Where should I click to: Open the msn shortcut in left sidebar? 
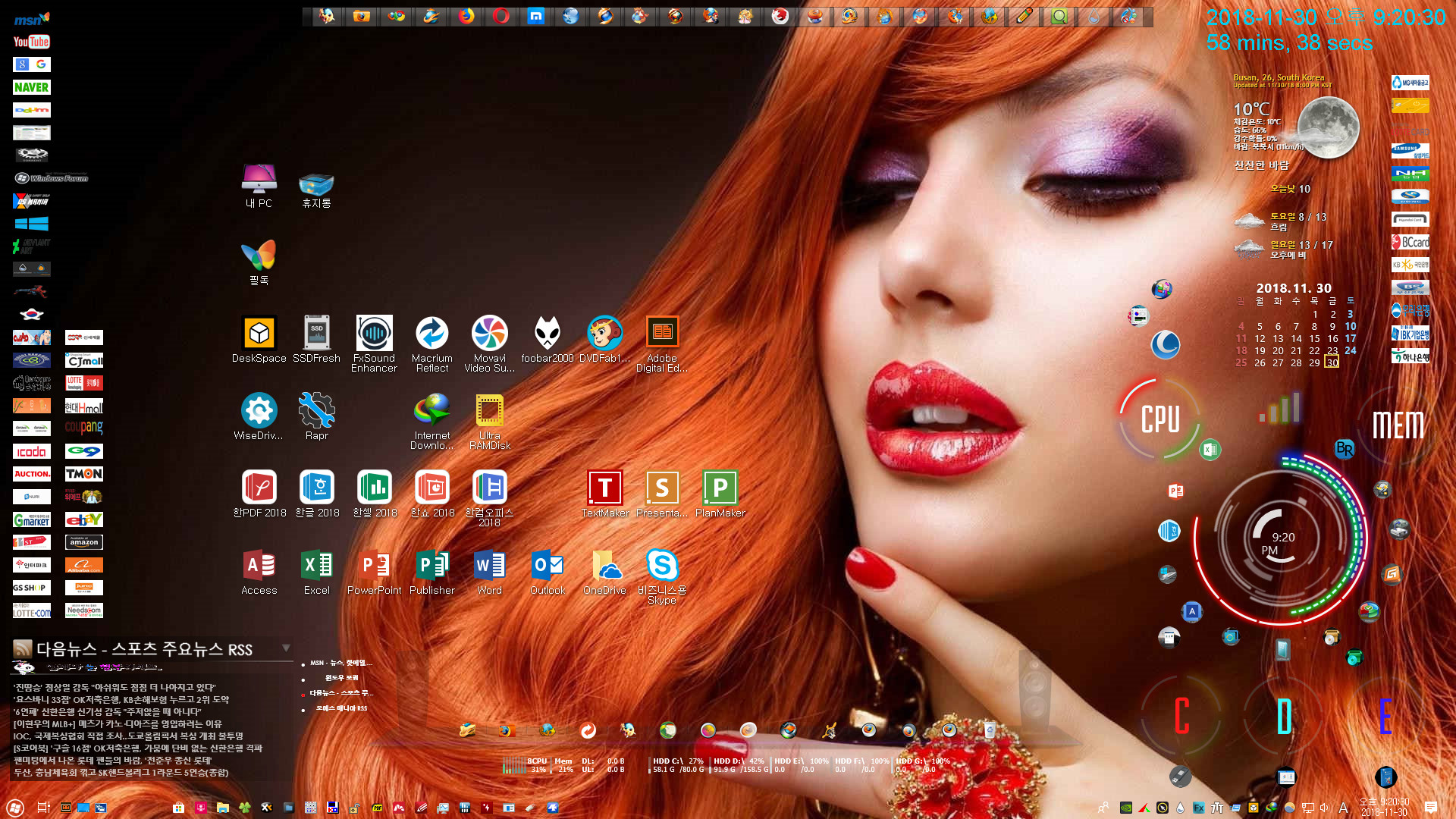(31, 19)
